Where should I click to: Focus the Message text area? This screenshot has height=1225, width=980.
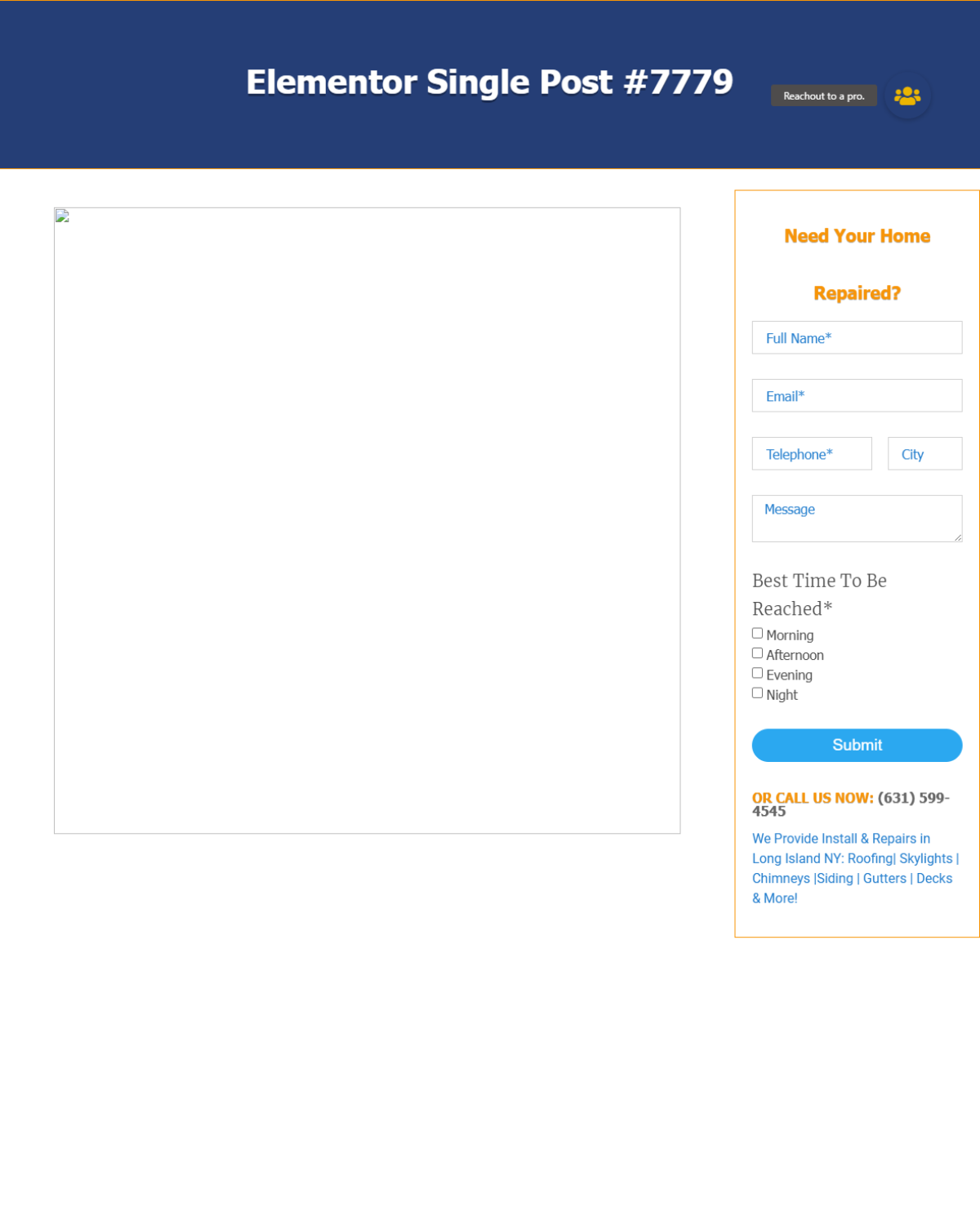857,519
